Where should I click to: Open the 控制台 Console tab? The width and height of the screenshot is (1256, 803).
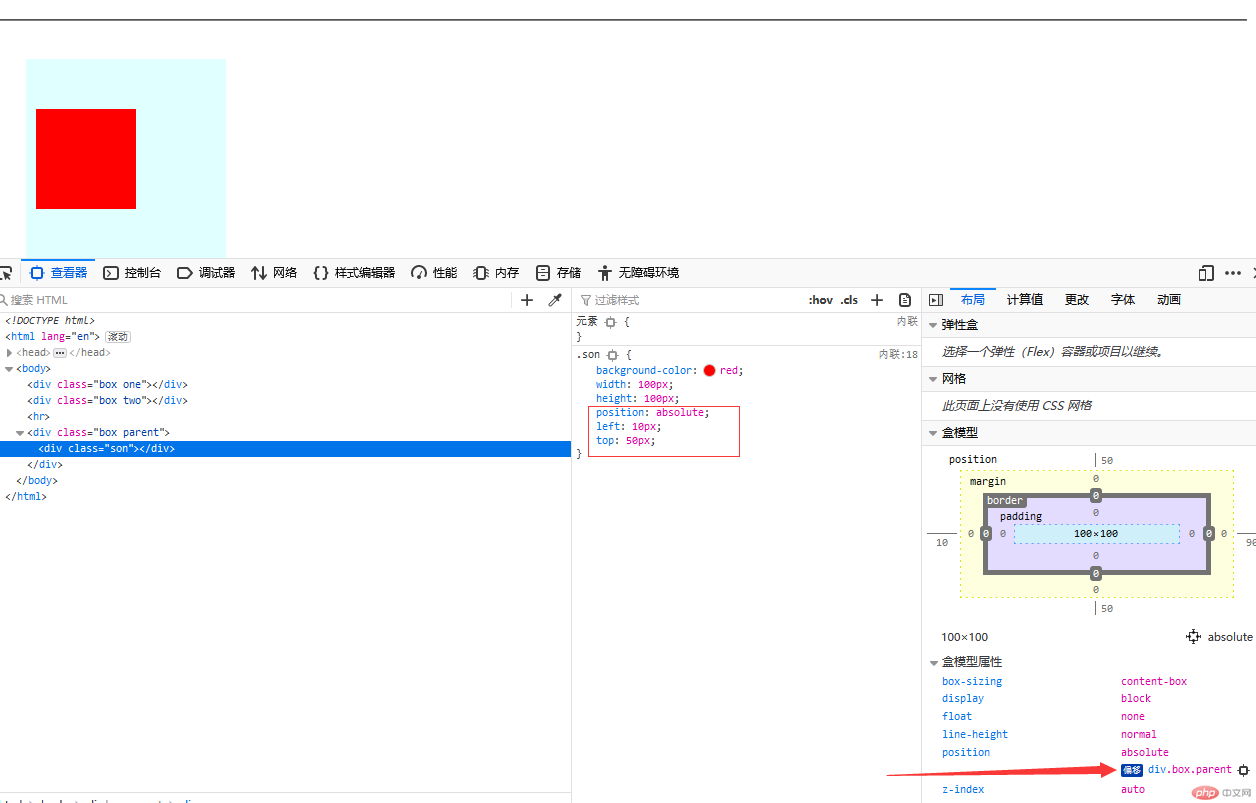pyautogui.click(x=132, y=273)
